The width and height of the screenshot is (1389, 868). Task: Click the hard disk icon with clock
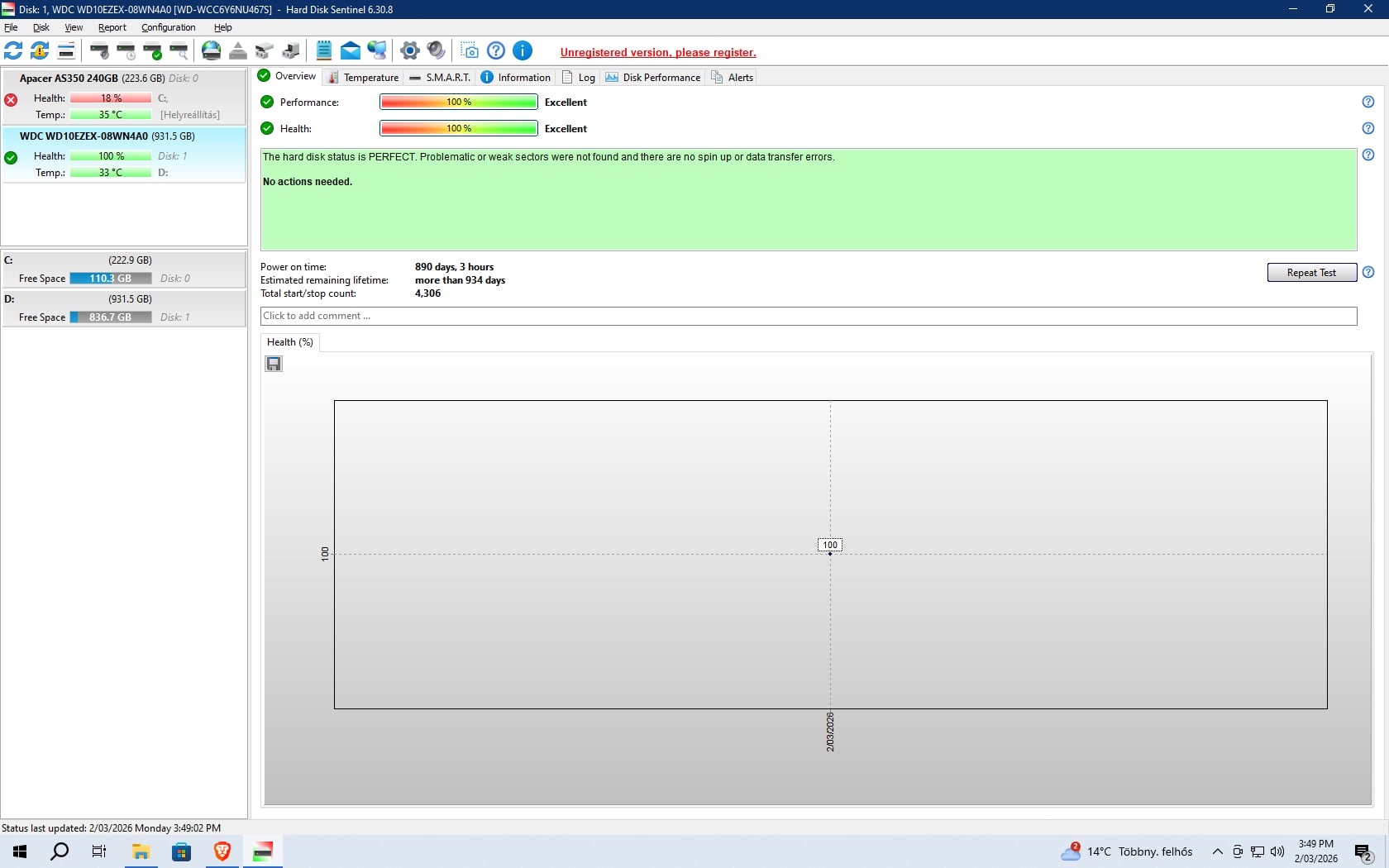(126, 51)
